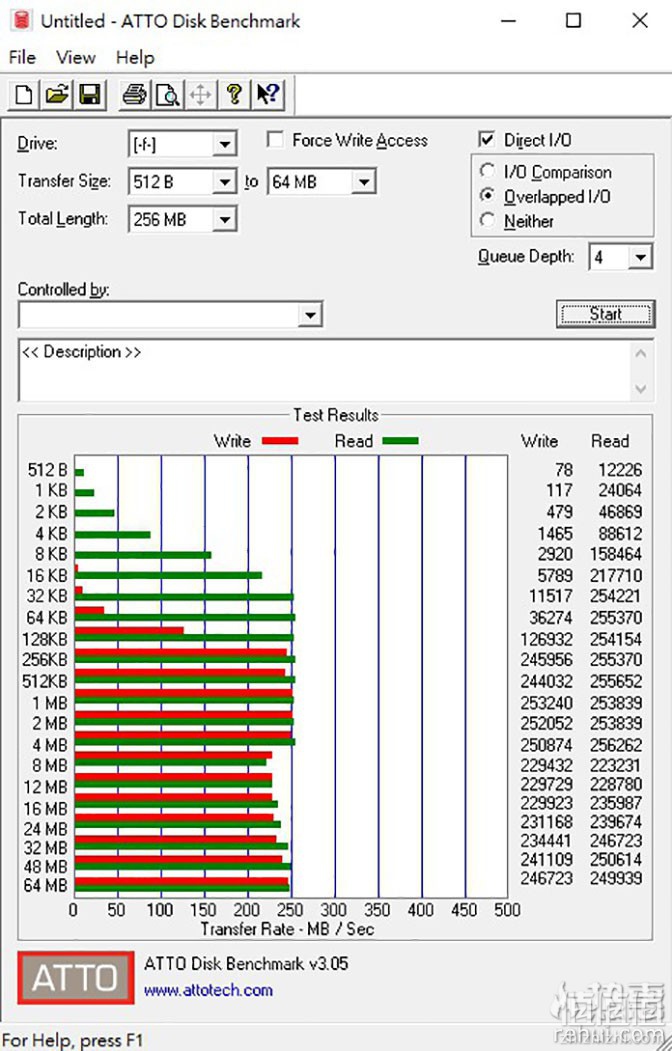Image resolution: width=672 pixels, height=1051 pixels.
Task: Click the New document toolbar icon
Action: (x=23, y=94)
